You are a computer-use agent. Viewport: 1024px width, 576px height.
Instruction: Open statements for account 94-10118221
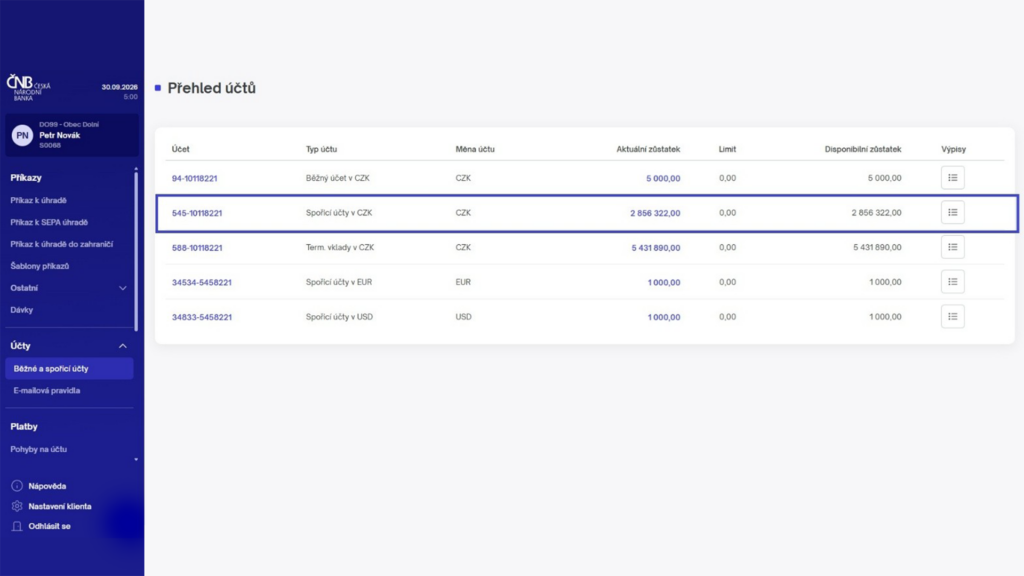953,178
